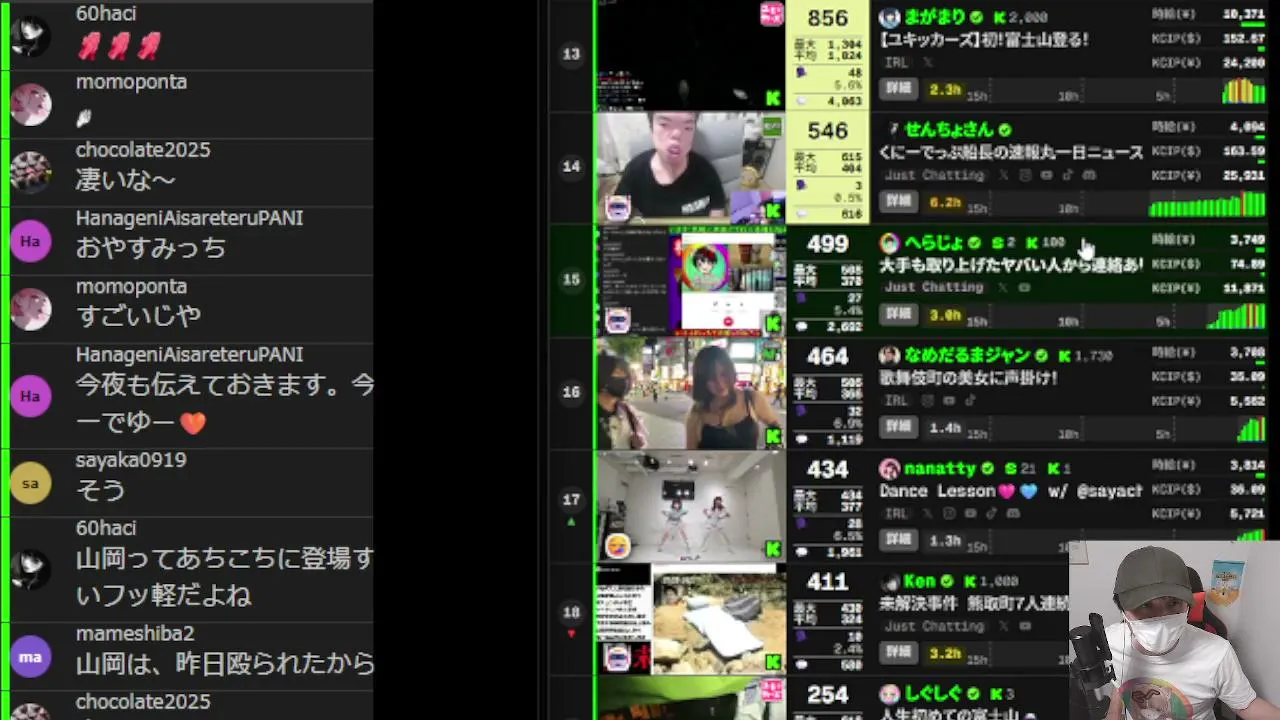Click Instagram icon in nanatty row
This screenshot has width=1280, height=720.
point(948,513)
